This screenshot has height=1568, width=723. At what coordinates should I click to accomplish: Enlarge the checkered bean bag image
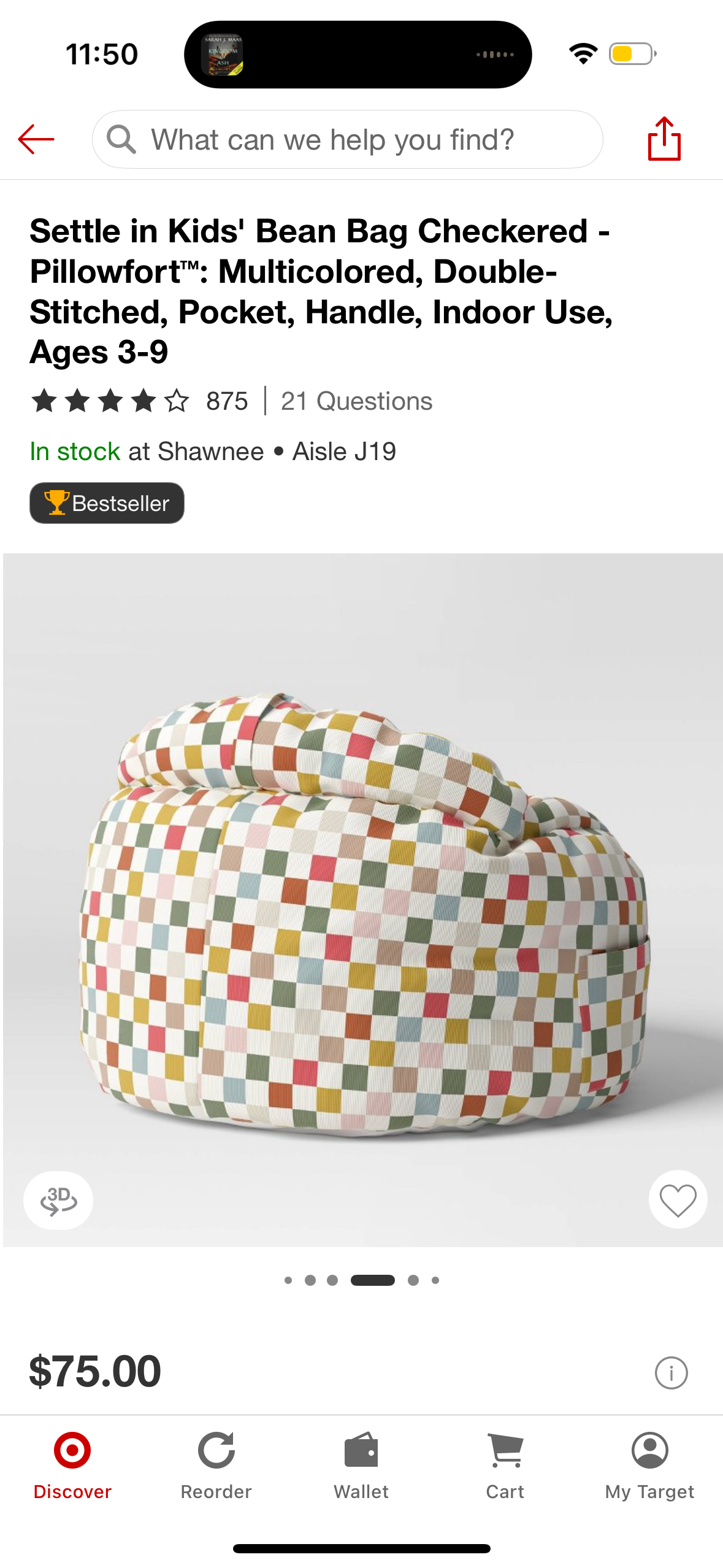(x=363, y=900)
